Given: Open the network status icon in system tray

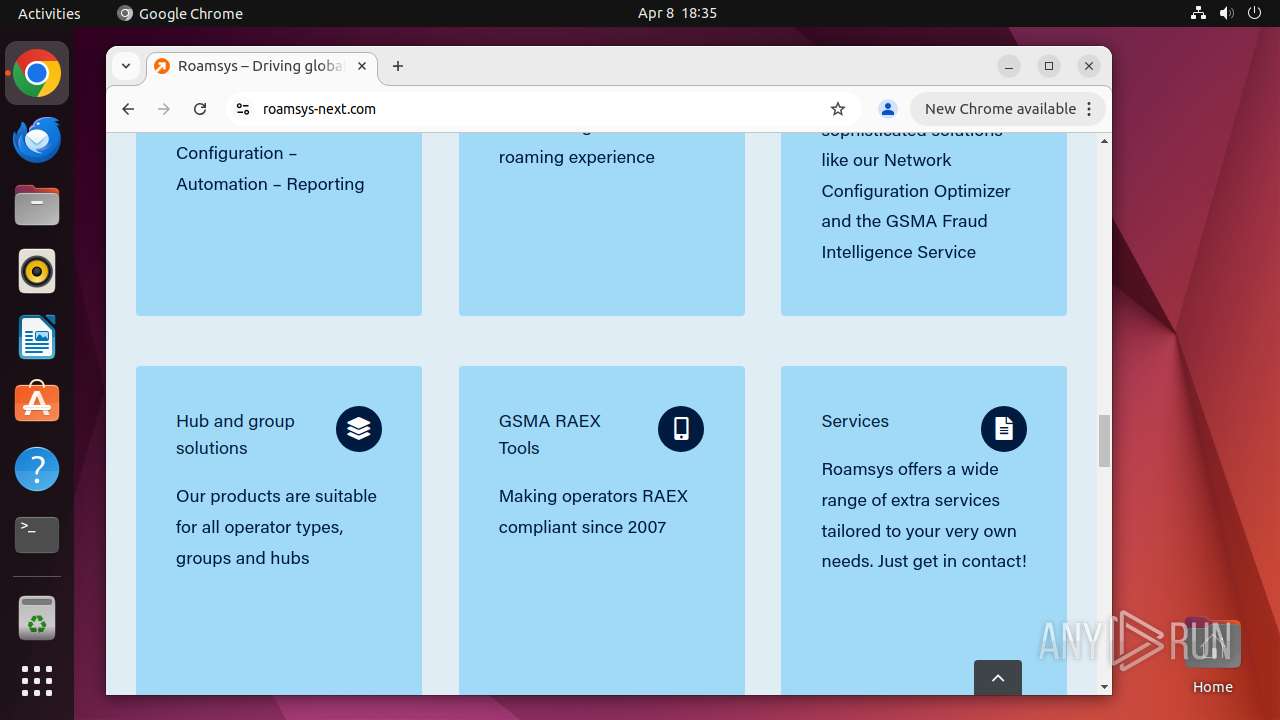Looking at the screenshot, I should (x=1198, y=13).
